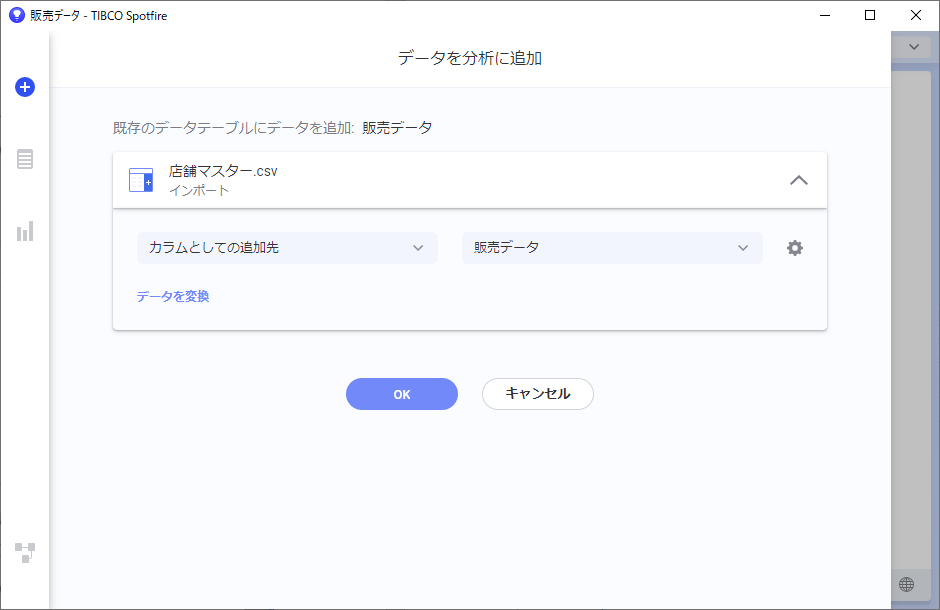Open the カラムとしての追加先 dropdown
Viewport: 940px width, 610px height.
coord(287,247)
